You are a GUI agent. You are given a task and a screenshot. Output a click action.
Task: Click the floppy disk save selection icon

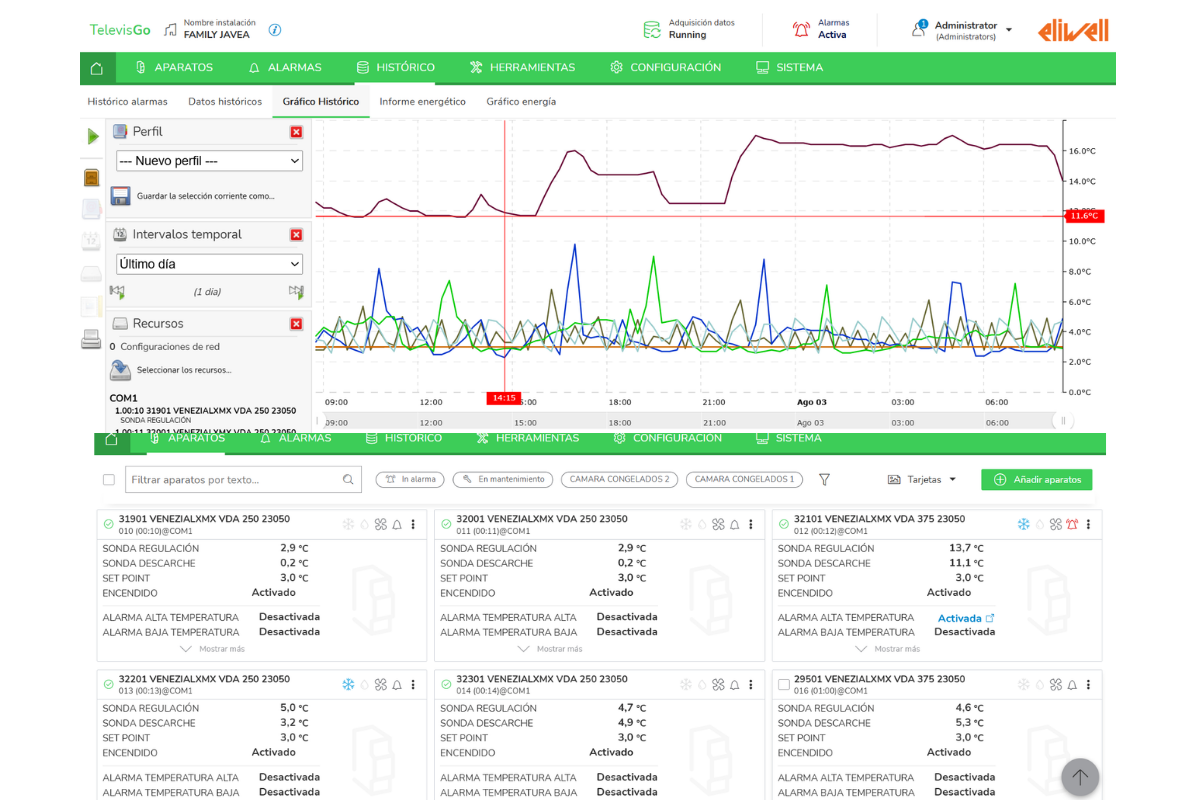(120, 196)
